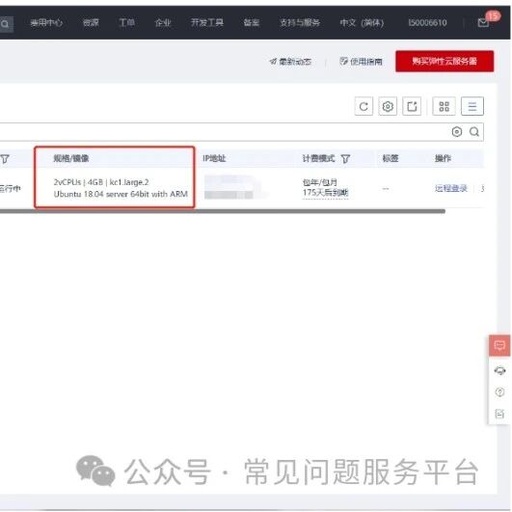
Task: Click the headset customer service icon
Action: click(500, 370)
